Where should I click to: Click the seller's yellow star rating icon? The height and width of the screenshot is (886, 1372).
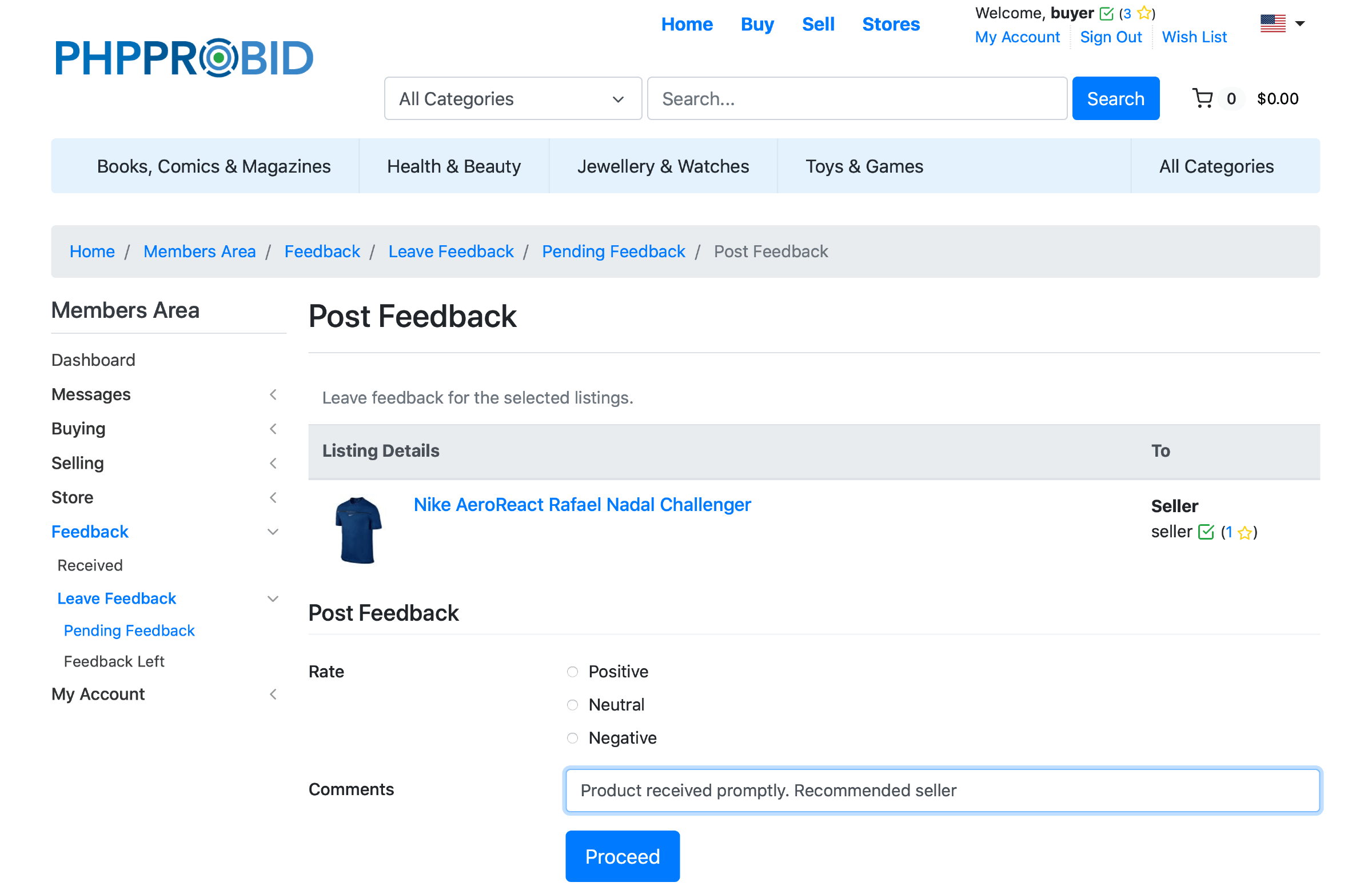1245,533
